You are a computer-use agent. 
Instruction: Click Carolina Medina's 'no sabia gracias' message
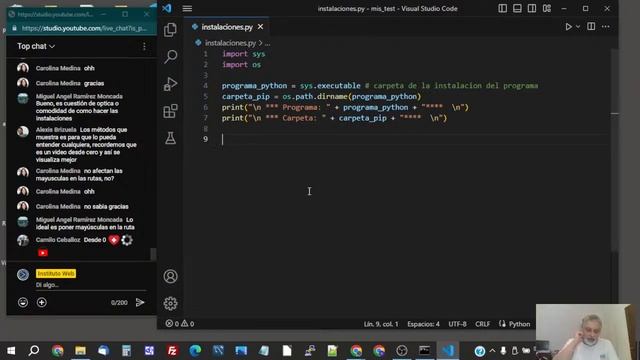pyautogui.click(x=82, y=207)
